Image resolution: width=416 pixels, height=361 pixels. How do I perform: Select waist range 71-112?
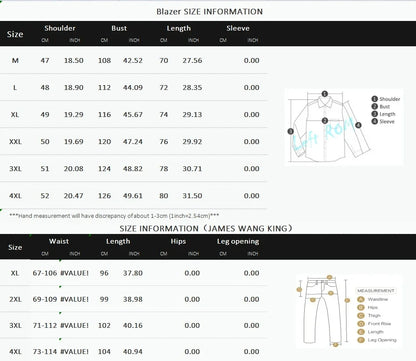point(45,325)
